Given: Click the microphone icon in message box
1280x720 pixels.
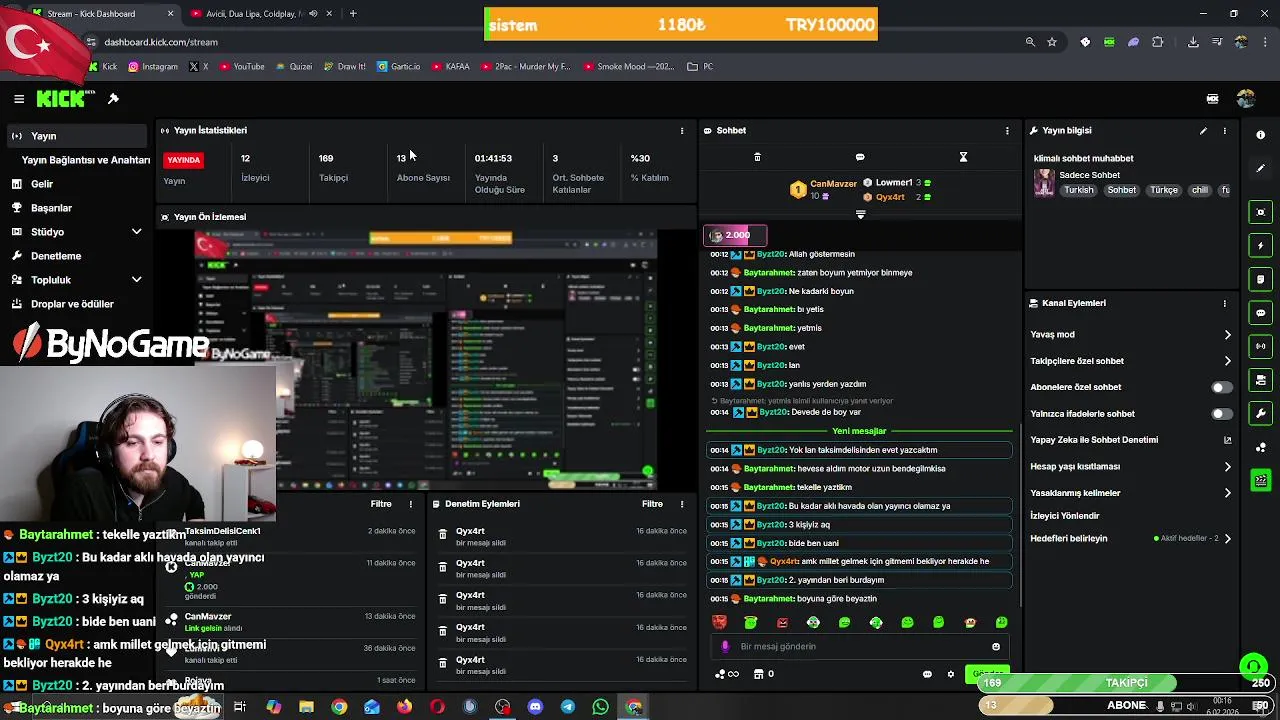Looking at the screenshot, I should [x=725, y=647].
